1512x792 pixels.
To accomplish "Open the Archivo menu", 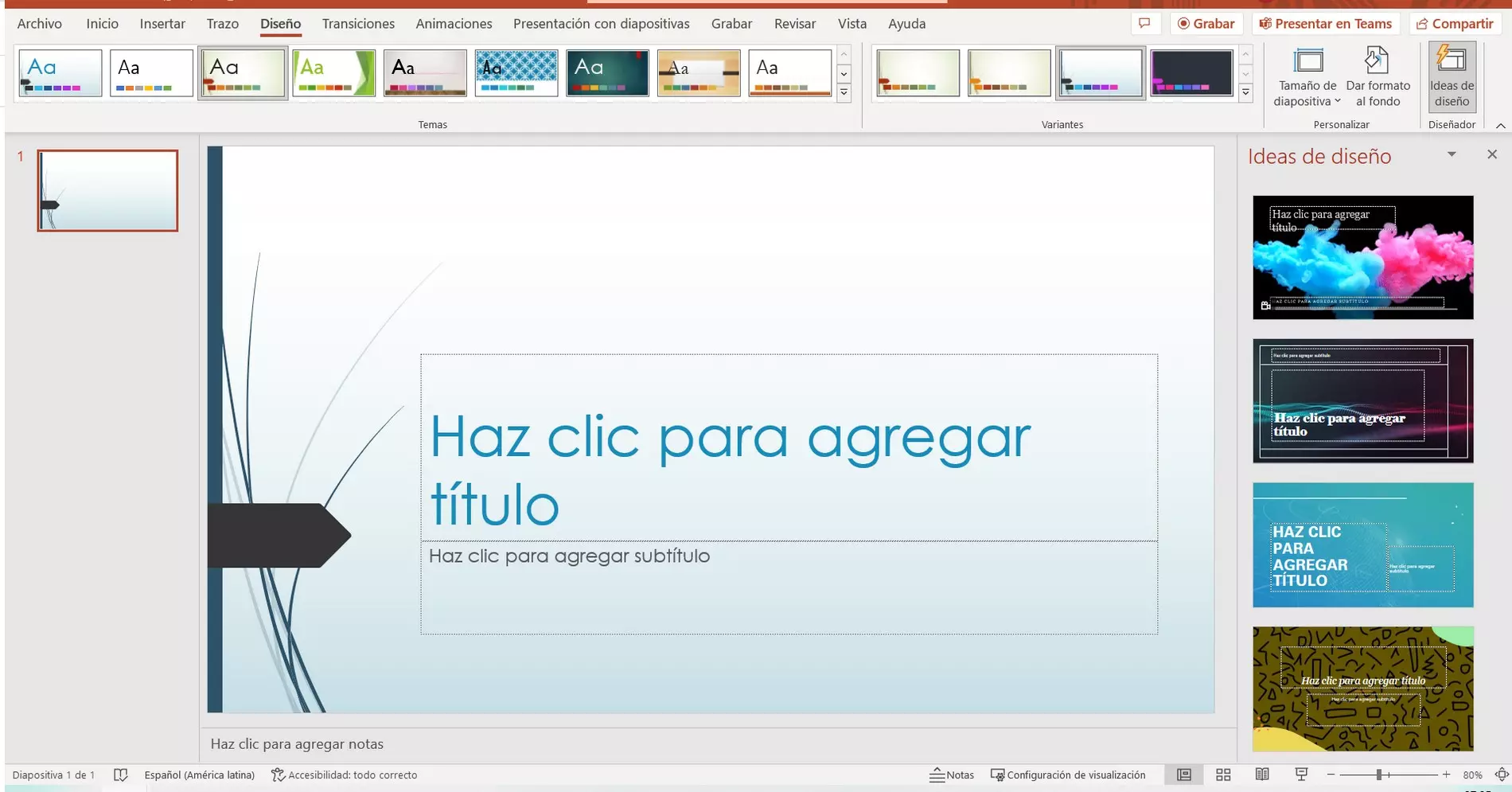I will [x=38, y=24].
